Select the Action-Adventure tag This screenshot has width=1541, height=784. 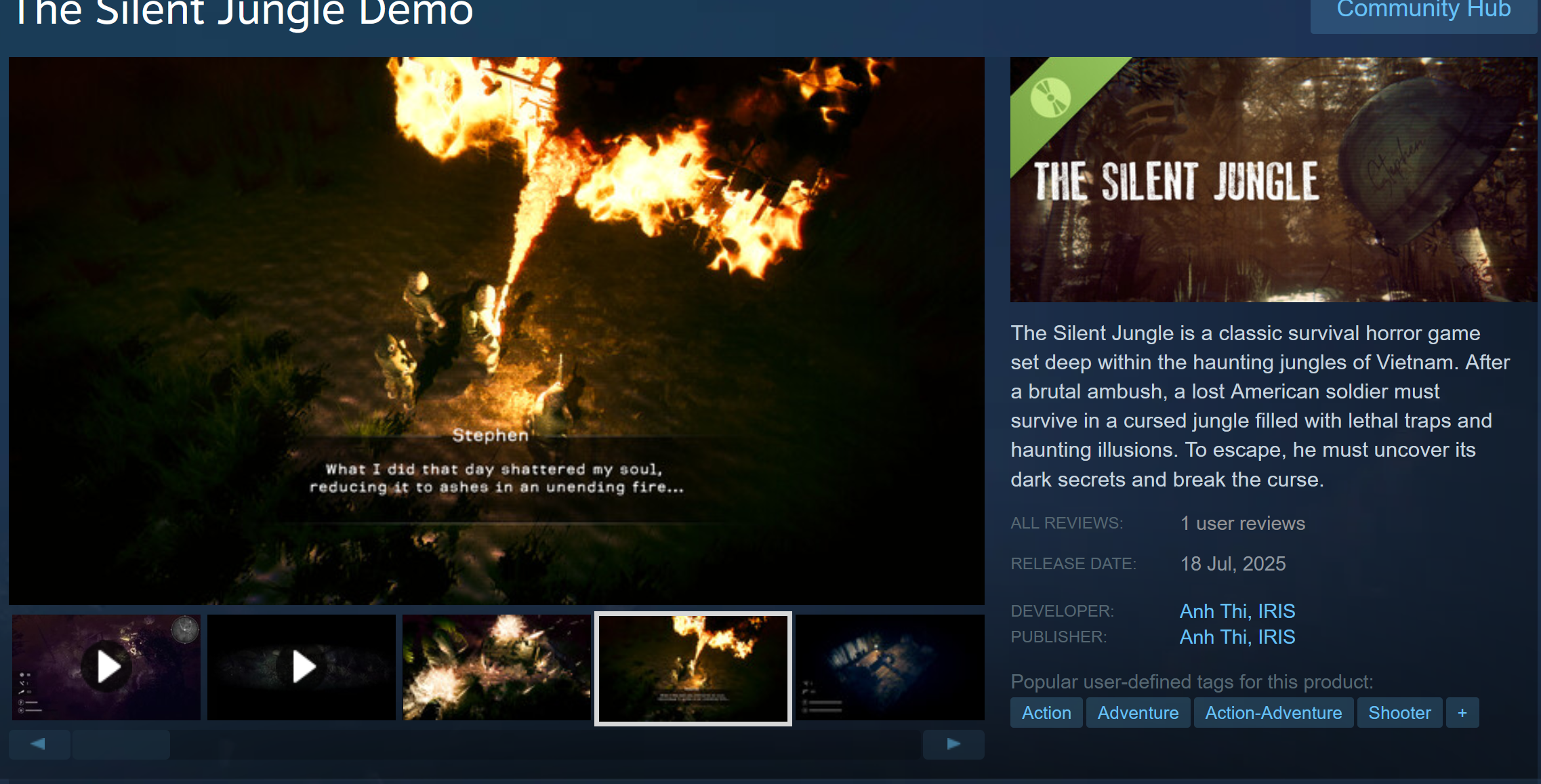coord(1273,713)
